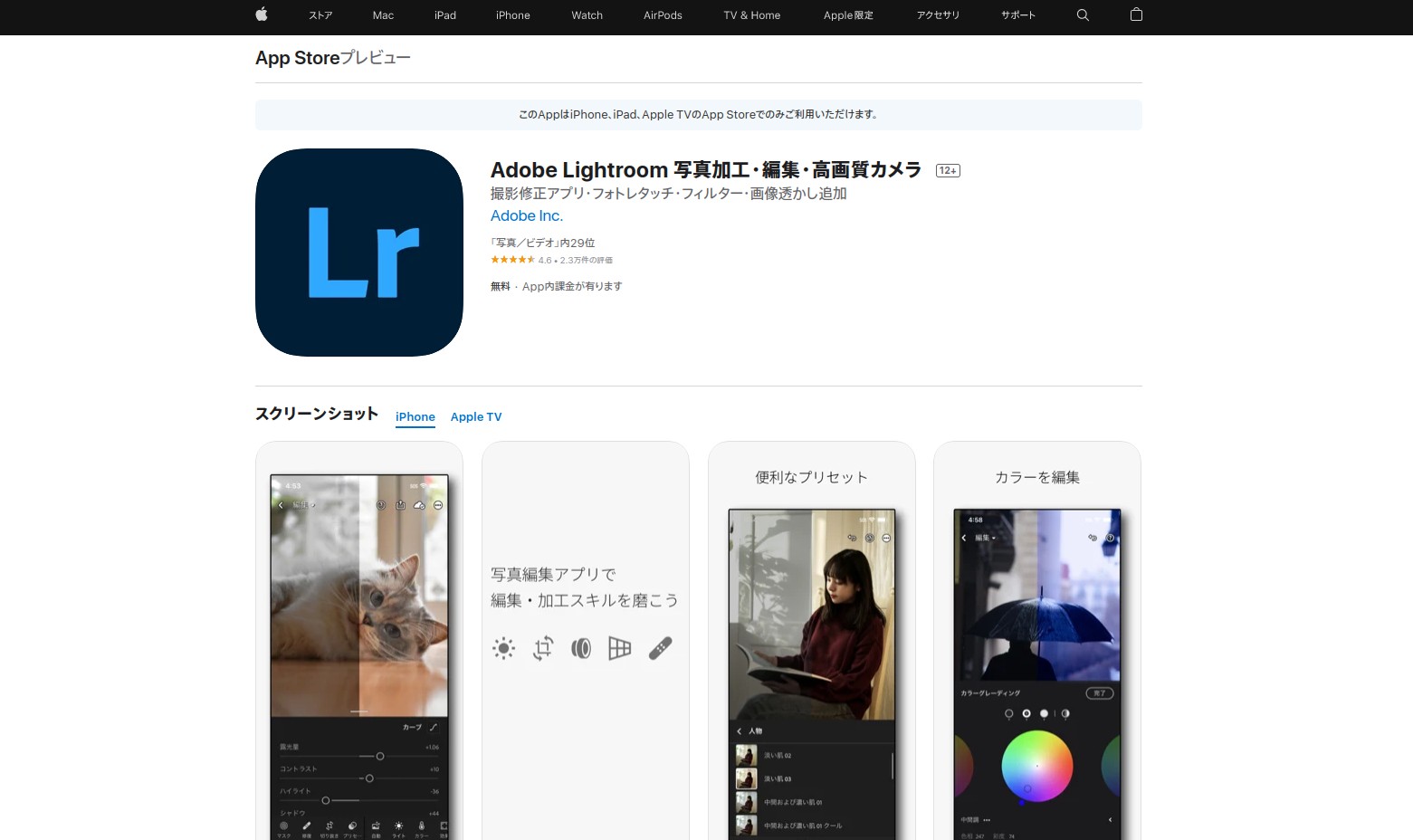This screenshot has height=840, width=1413.
Task: Open the Mac menu item
Action: 383,14
